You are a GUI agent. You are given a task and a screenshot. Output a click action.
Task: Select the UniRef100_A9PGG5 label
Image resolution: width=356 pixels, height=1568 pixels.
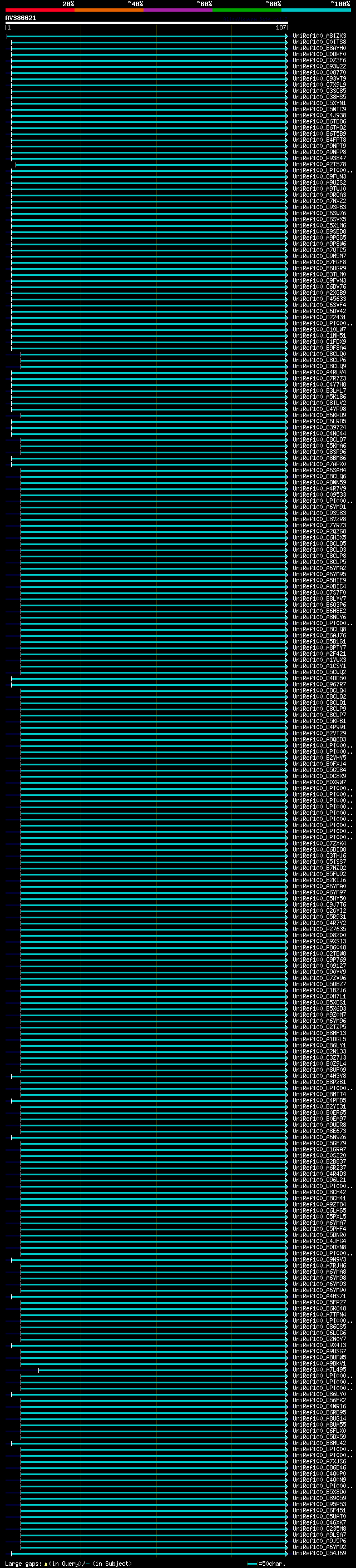coord(319,238)
